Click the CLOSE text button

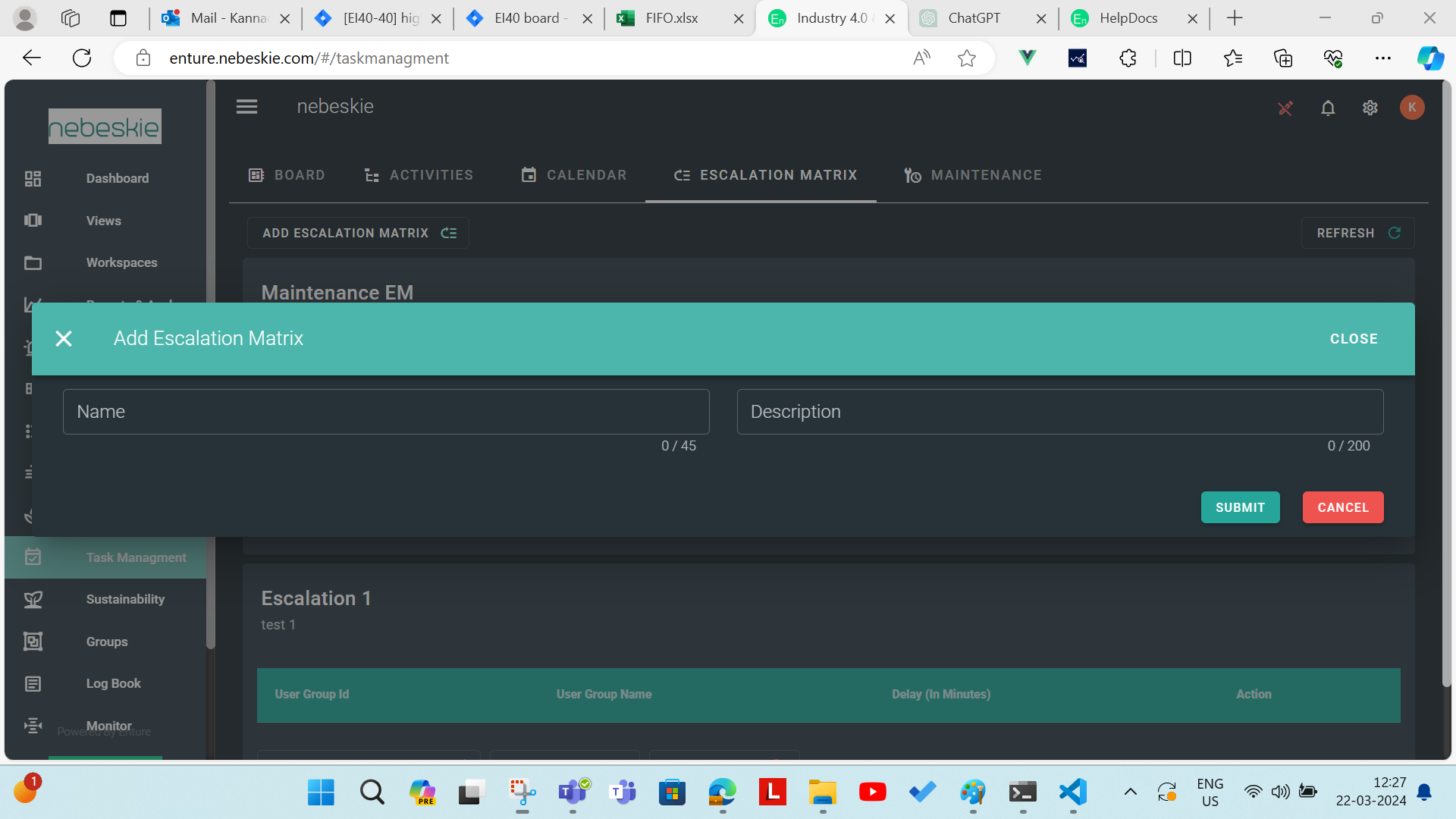[x=1353, y=339]
